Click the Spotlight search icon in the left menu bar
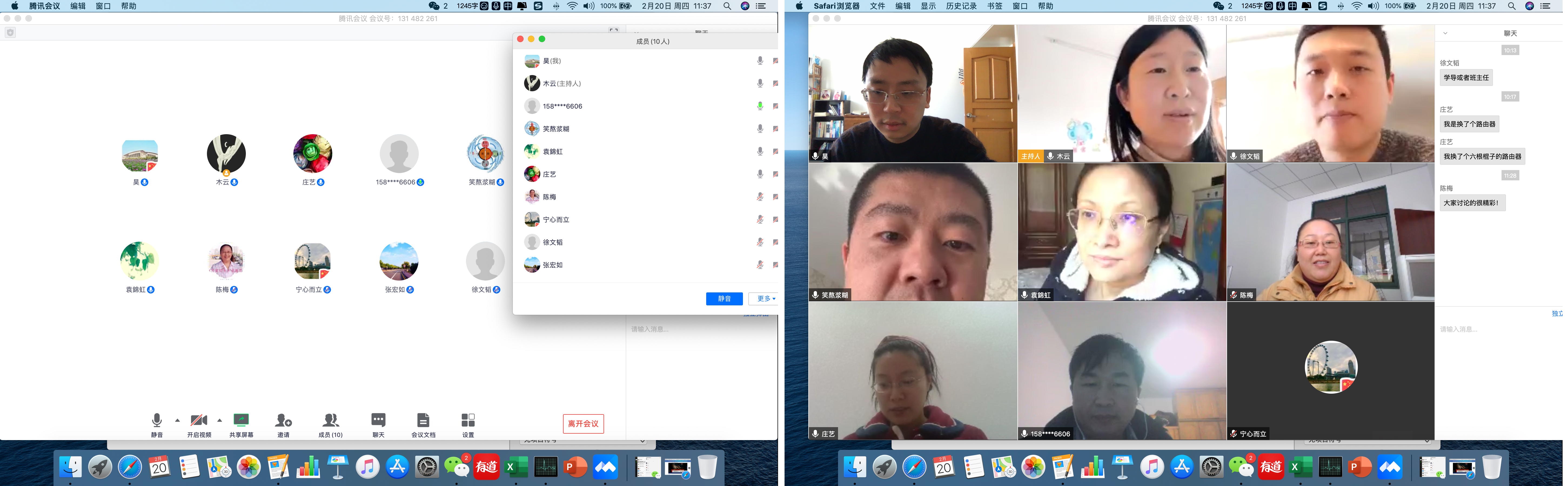The image size is (1568, 486). [x=727, y=6]
